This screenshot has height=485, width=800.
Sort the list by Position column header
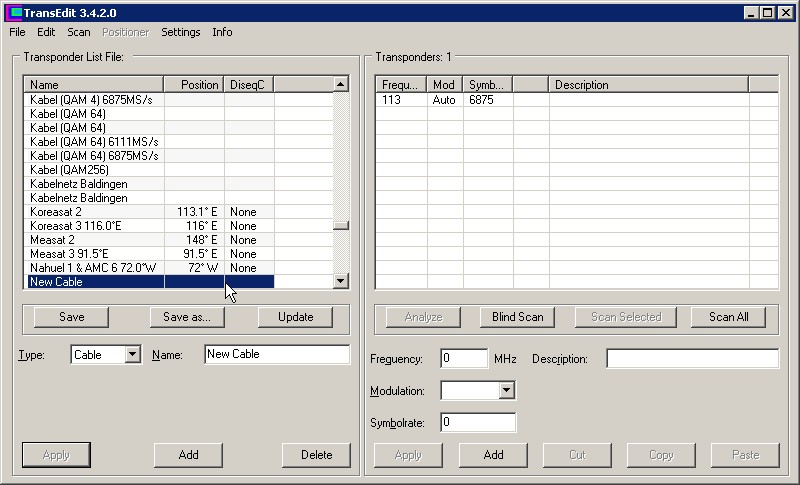(x=194, y=85)
